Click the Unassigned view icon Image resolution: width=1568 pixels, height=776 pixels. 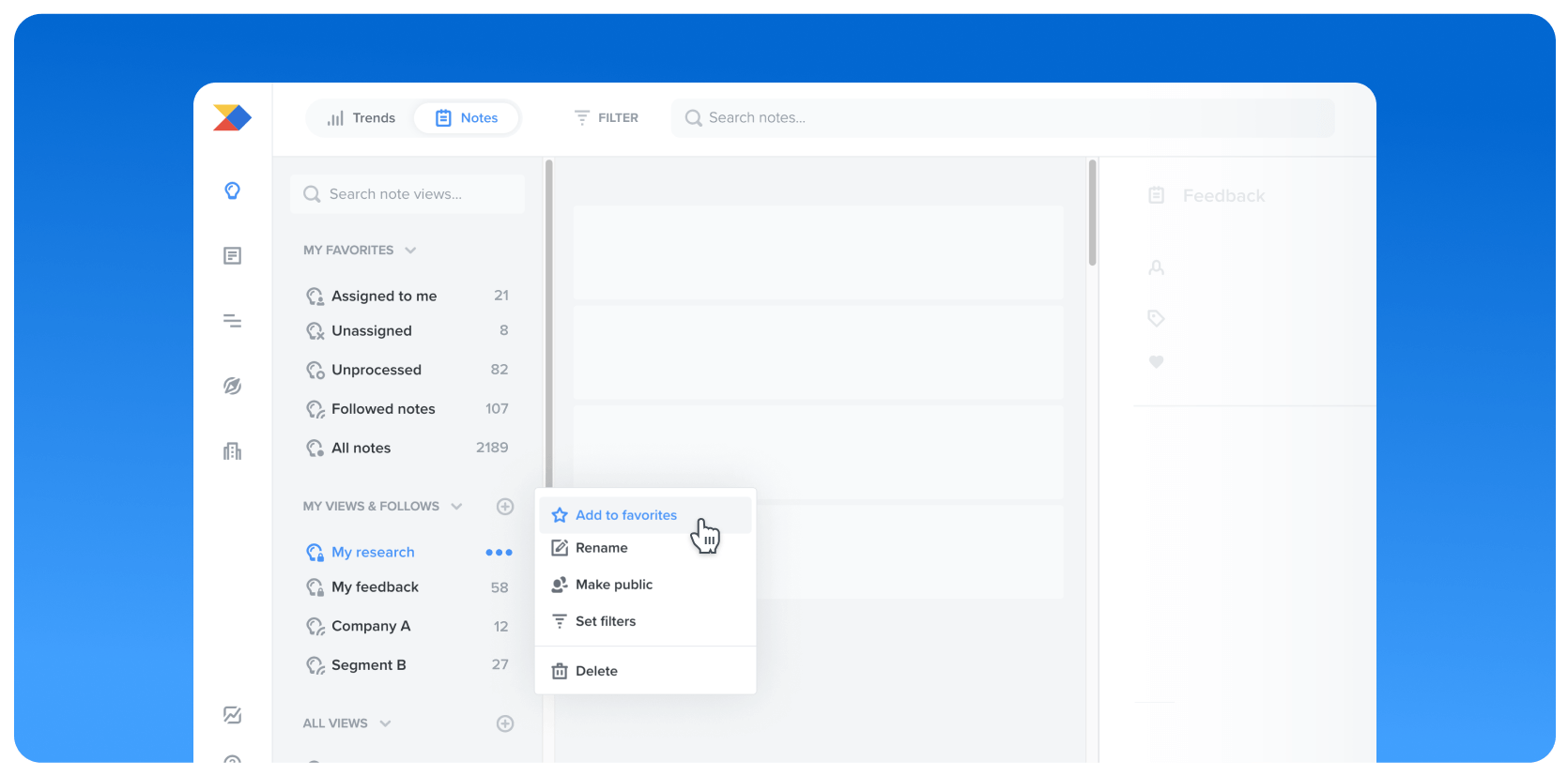pyautogui.click(x=315, y=331)
